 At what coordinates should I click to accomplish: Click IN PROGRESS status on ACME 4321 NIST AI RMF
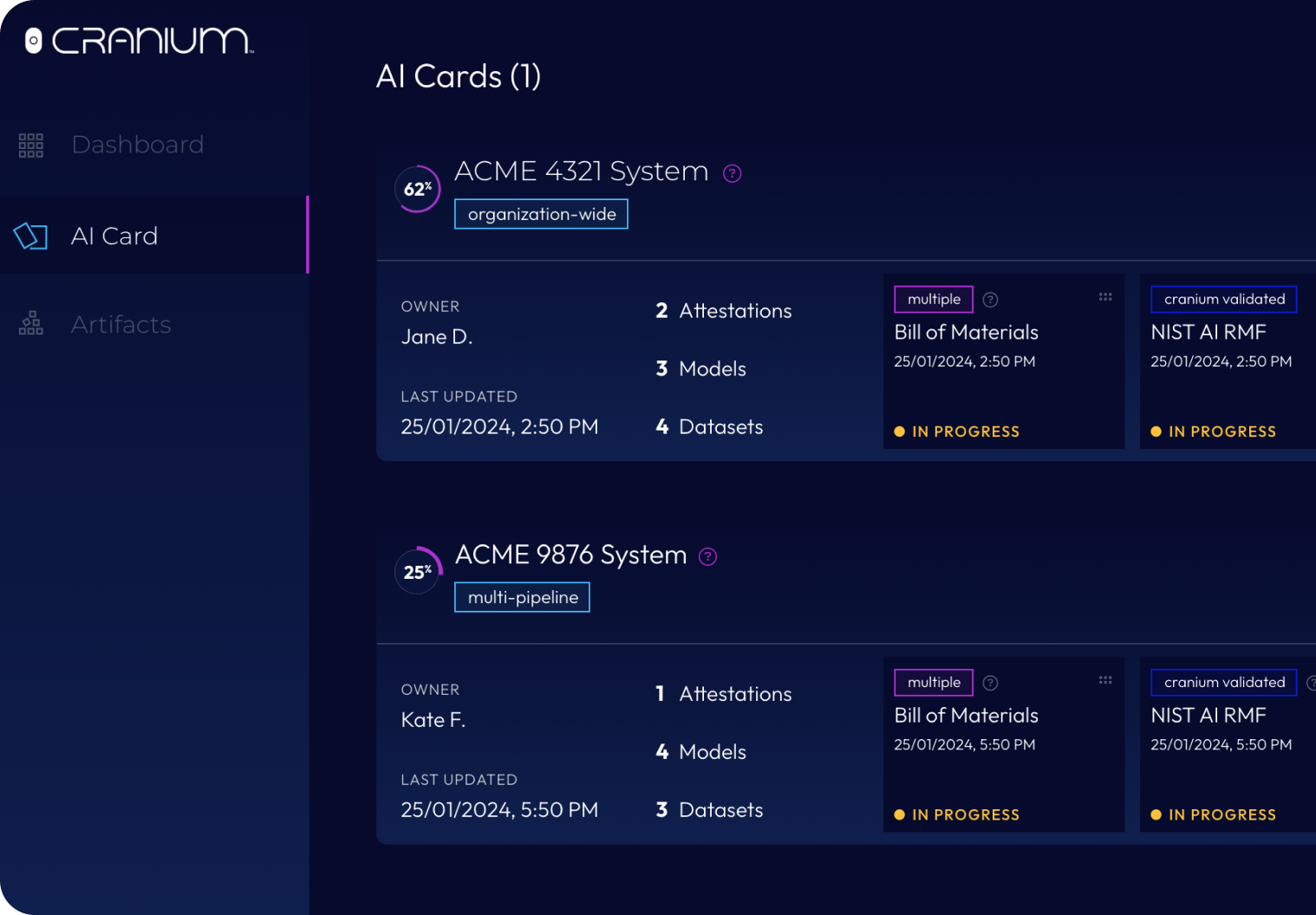point(1213,432)
